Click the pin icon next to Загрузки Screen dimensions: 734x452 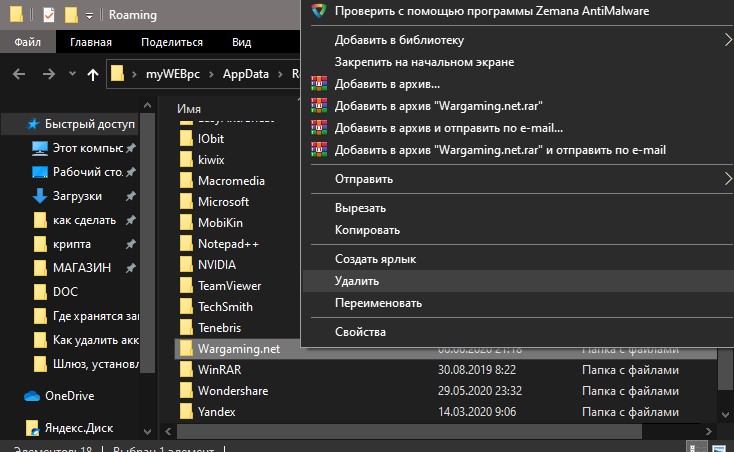click(131, 196)
